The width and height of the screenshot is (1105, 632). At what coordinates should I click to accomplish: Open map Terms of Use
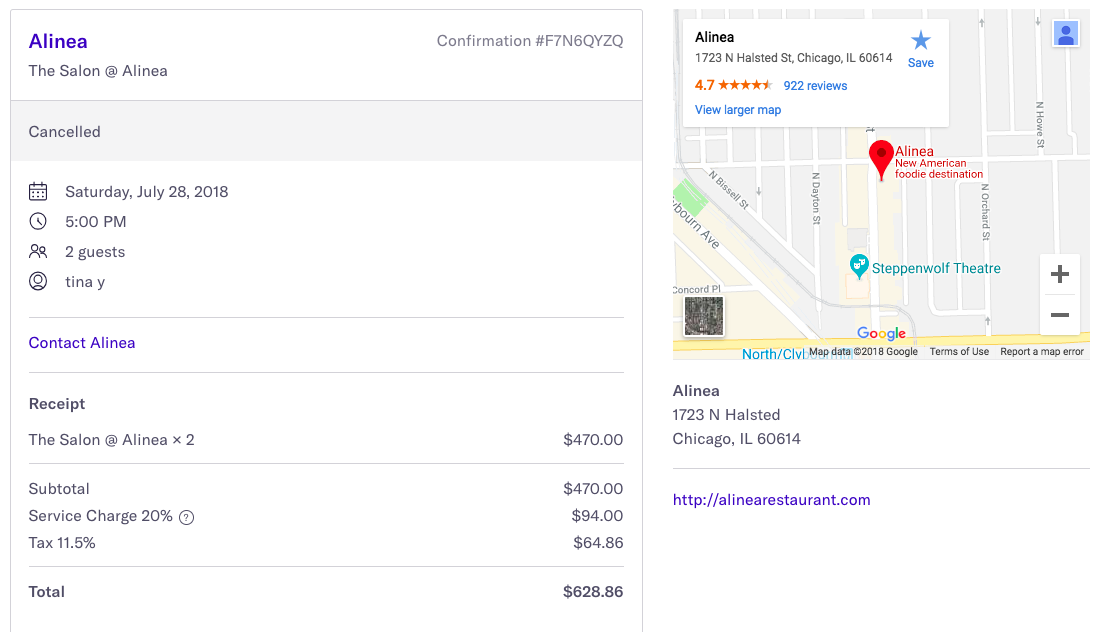[x=958, y=352]
